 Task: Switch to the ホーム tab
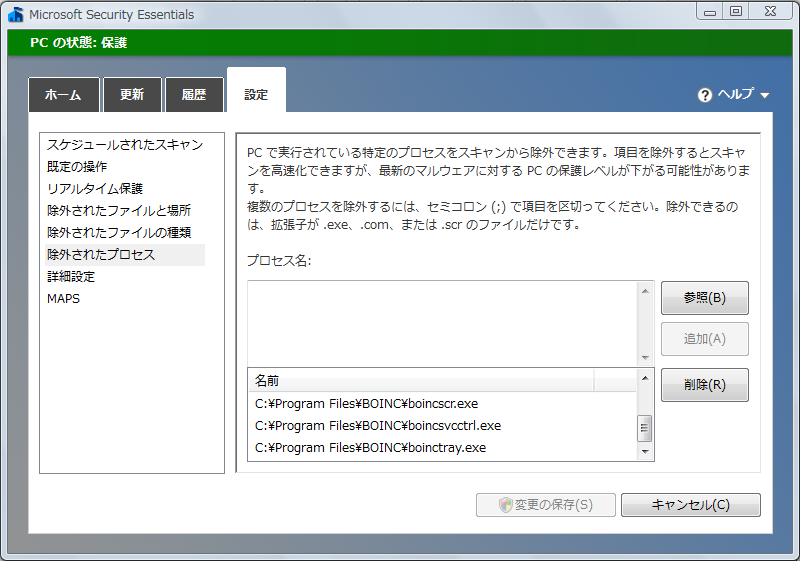click(64, 94)
